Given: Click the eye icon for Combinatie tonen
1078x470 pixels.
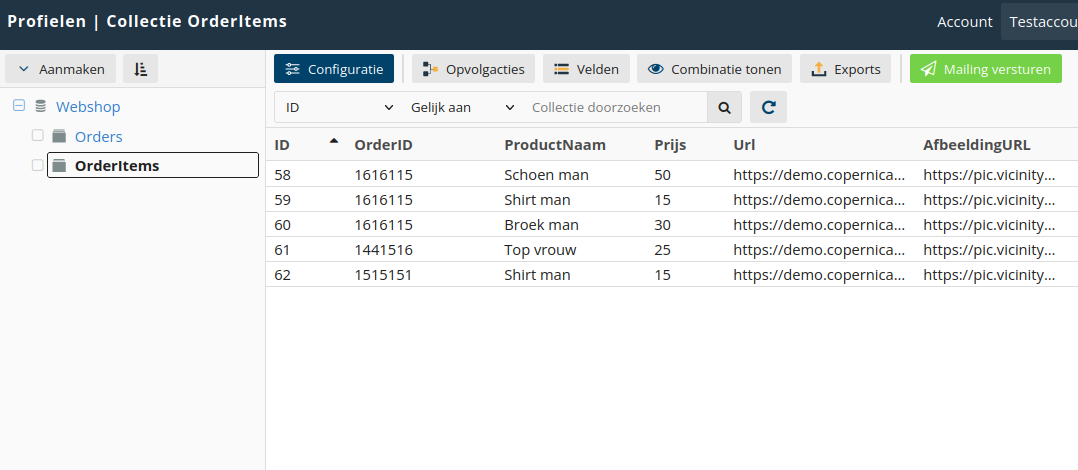Looking at the screenshot, I should 656,69.
